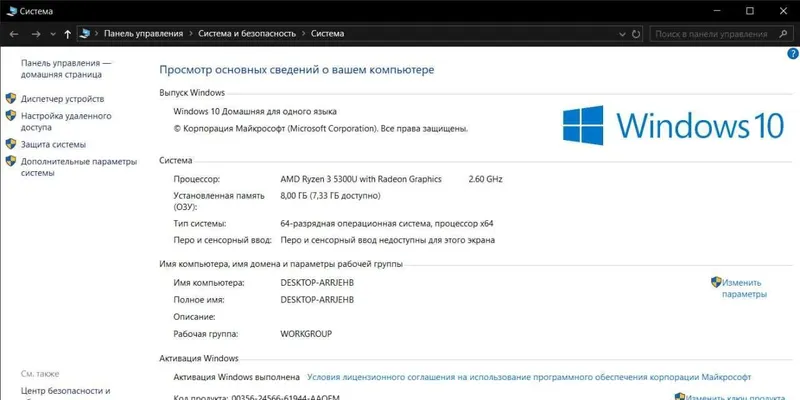Expand chevron after Система и безопасность

pos(304,34)
